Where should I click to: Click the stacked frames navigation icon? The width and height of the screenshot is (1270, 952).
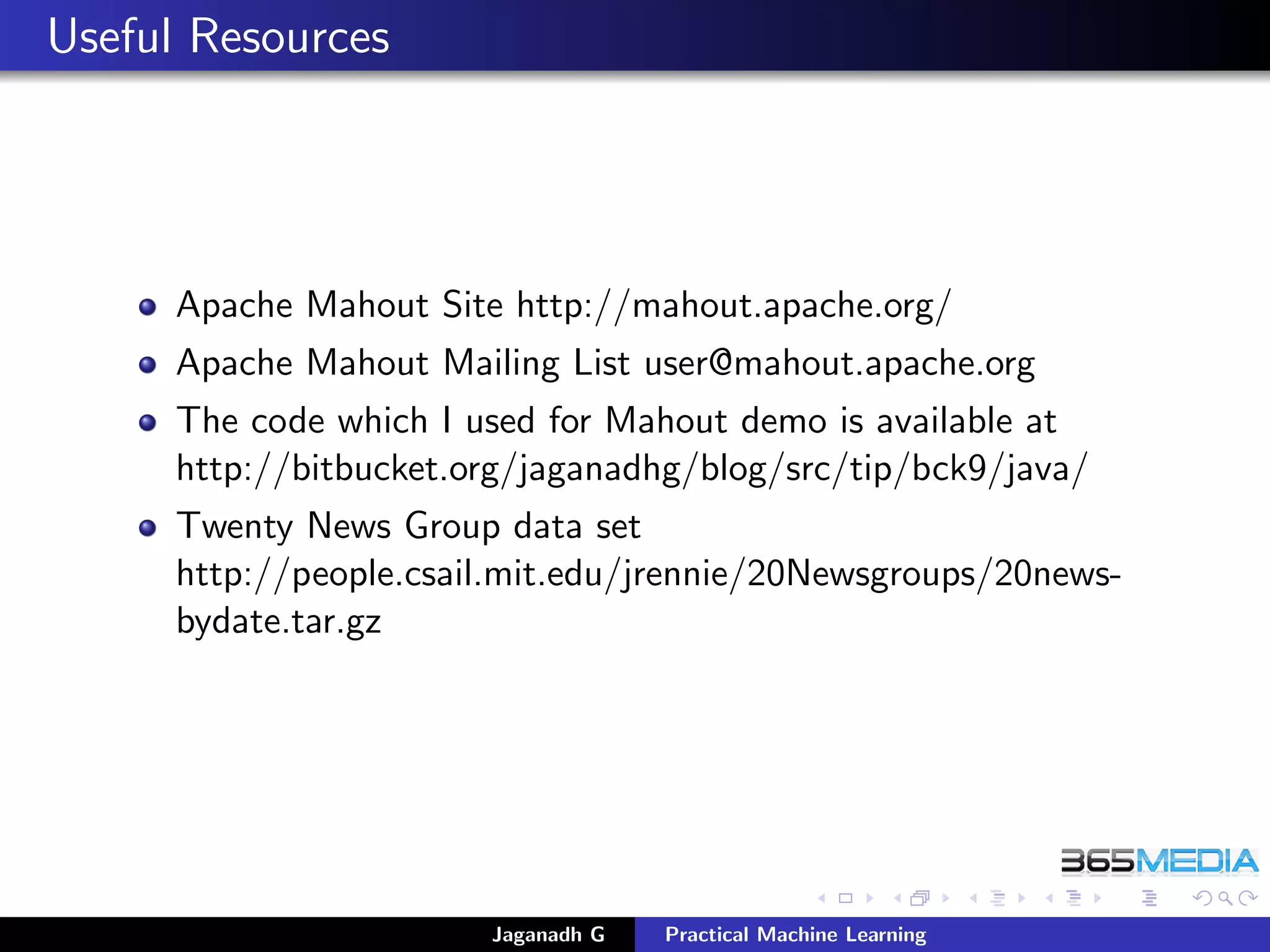[x=920, y=898]
